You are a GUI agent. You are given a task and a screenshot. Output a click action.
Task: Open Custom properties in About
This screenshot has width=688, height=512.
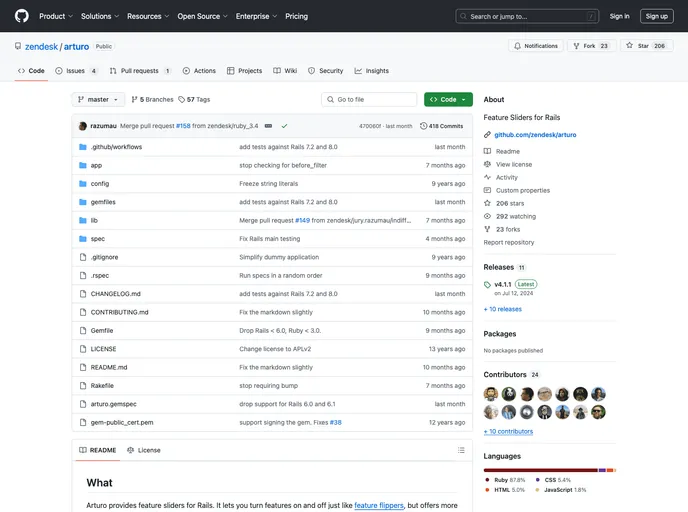point(523,190)
